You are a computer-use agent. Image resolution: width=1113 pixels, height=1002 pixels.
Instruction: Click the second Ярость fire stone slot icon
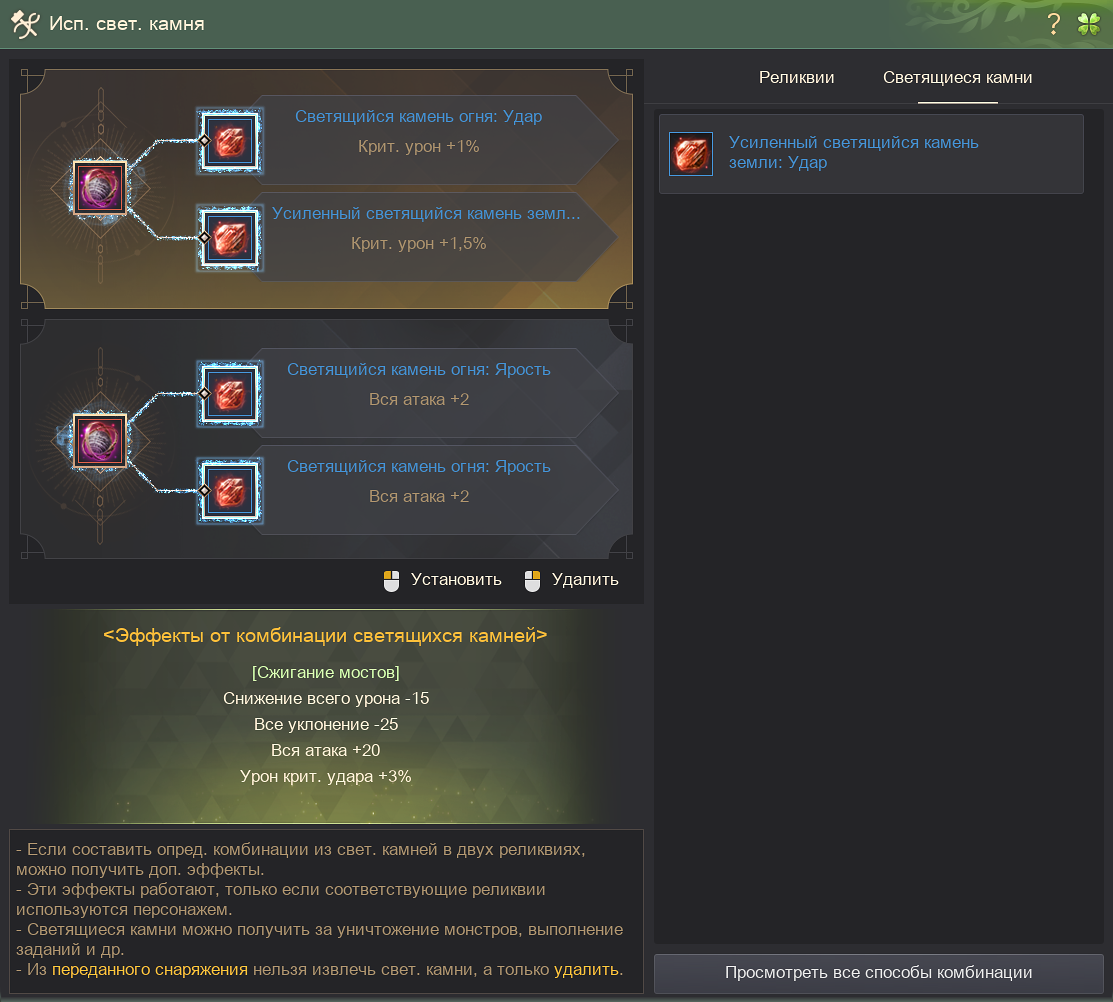pyautogui.click(x=230, y=491)
